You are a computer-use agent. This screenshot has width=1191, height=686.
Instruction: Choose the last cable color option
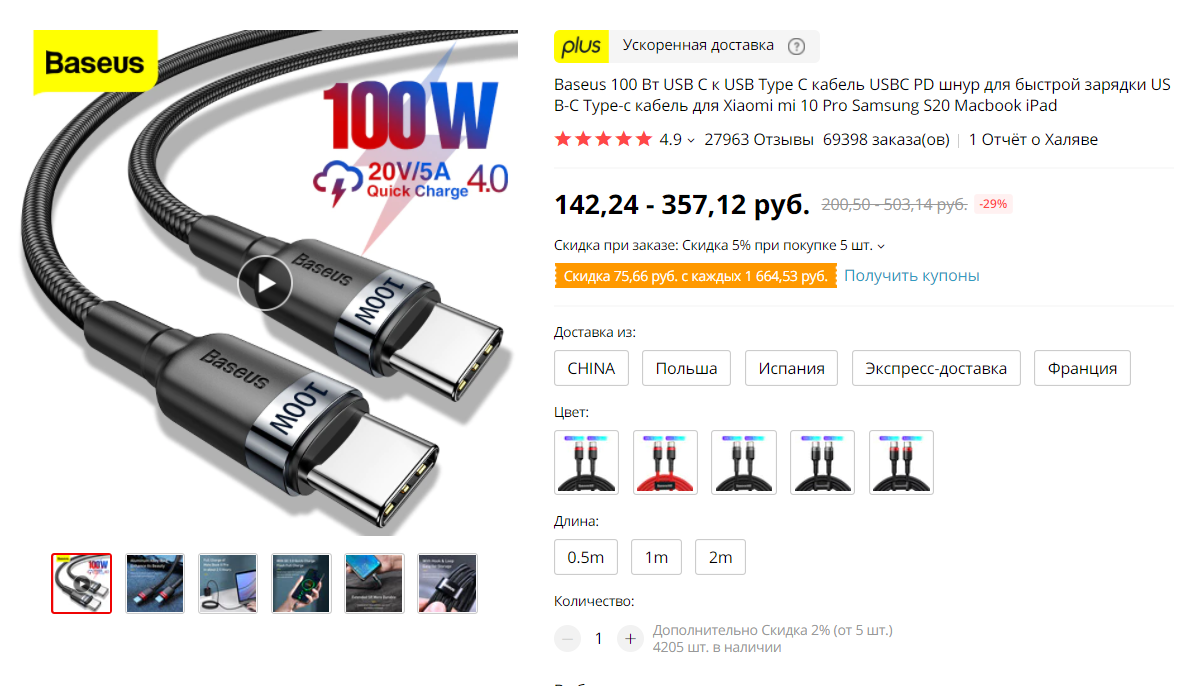coord(901,463)
